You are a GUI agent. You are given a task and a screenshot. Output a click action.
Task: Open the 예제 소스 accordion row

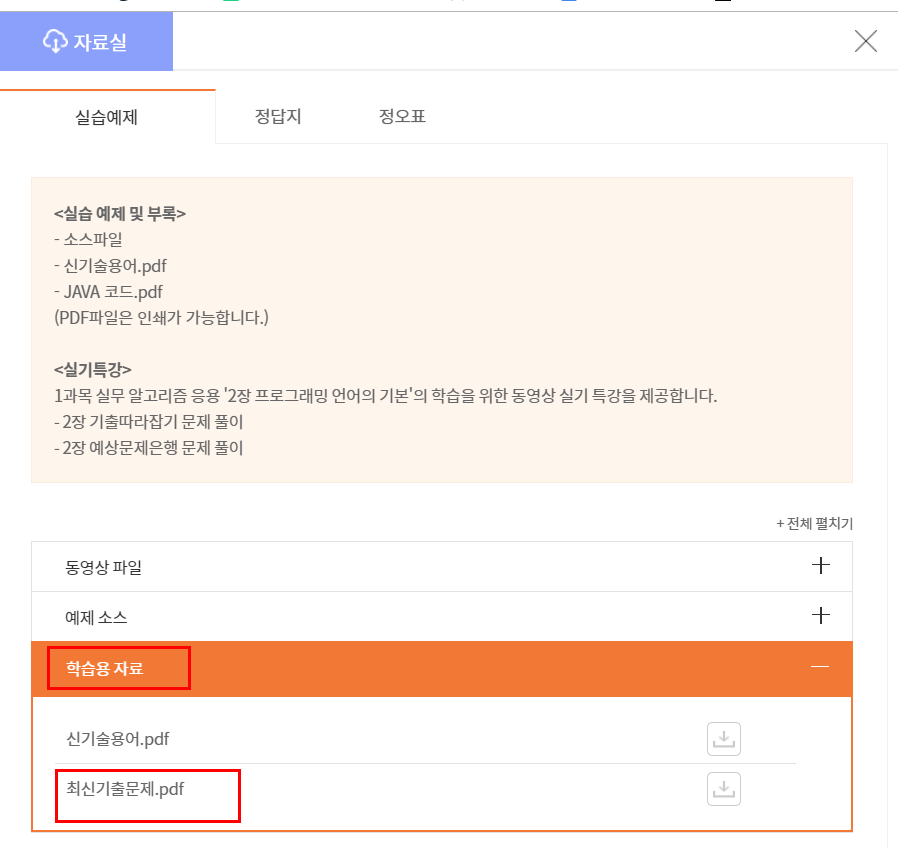442,617
